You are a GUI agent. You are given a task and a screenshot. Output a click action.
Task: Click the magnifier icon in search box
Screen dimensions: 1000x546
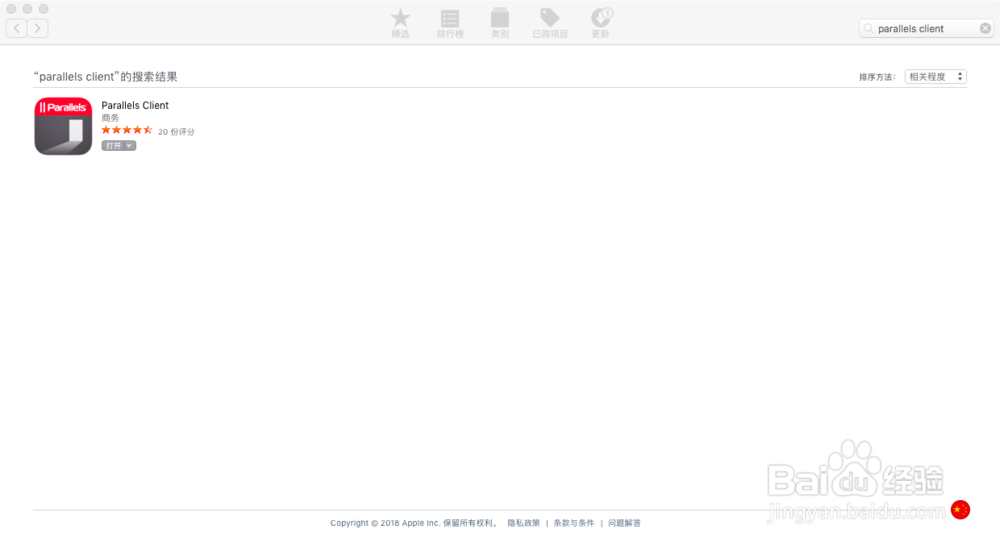tap(868, 29)
